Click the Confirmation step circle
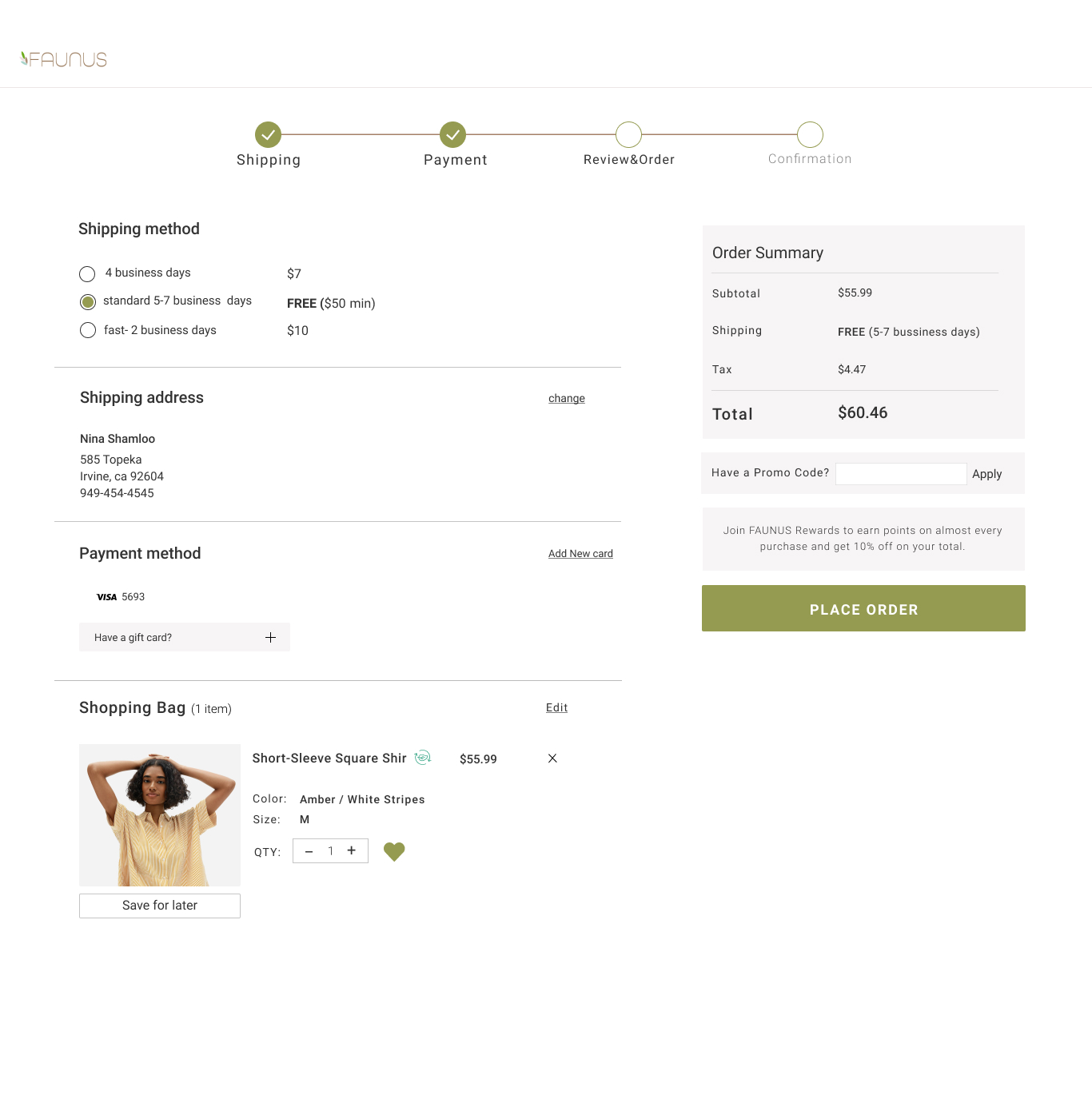1092x1107 pixels. click(810, 135)
